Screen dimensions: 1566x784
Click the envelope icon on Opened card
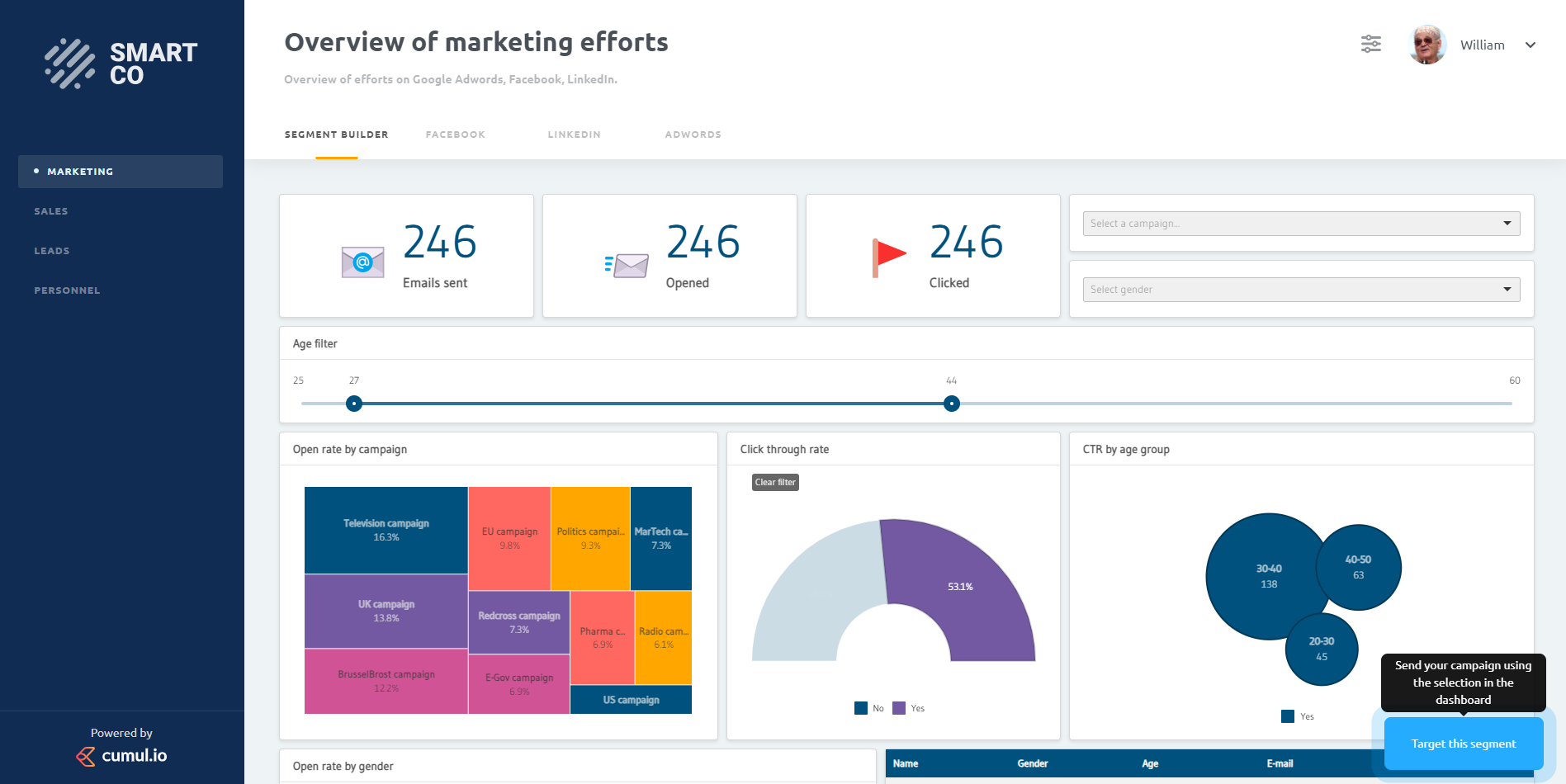626,262
